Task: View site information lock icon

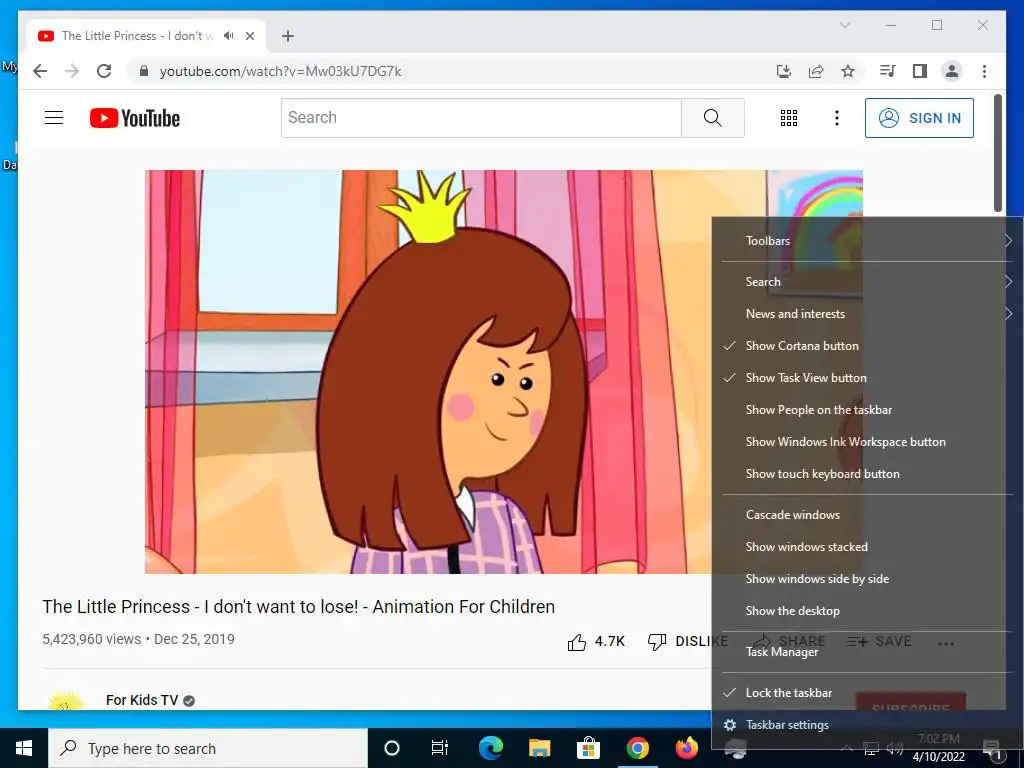Action: (x=144, y=71)
